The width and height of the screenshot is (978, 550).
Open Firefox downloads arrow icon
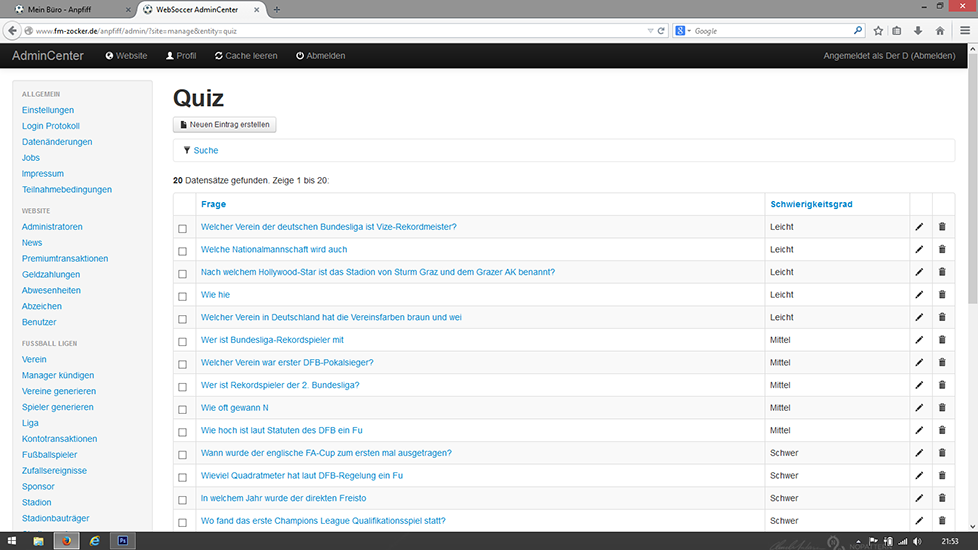coord(917,31)
